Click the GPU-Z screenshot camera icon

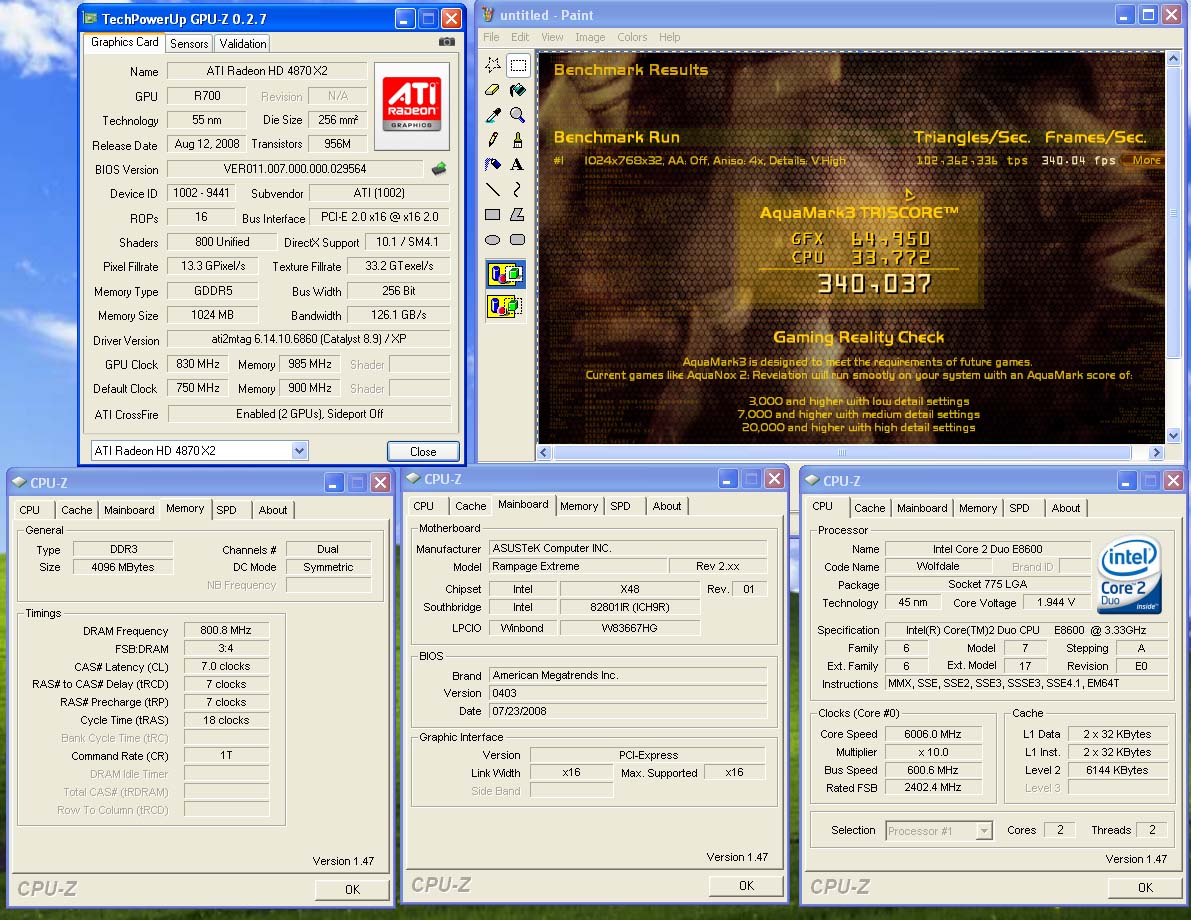tap(447, 42)
